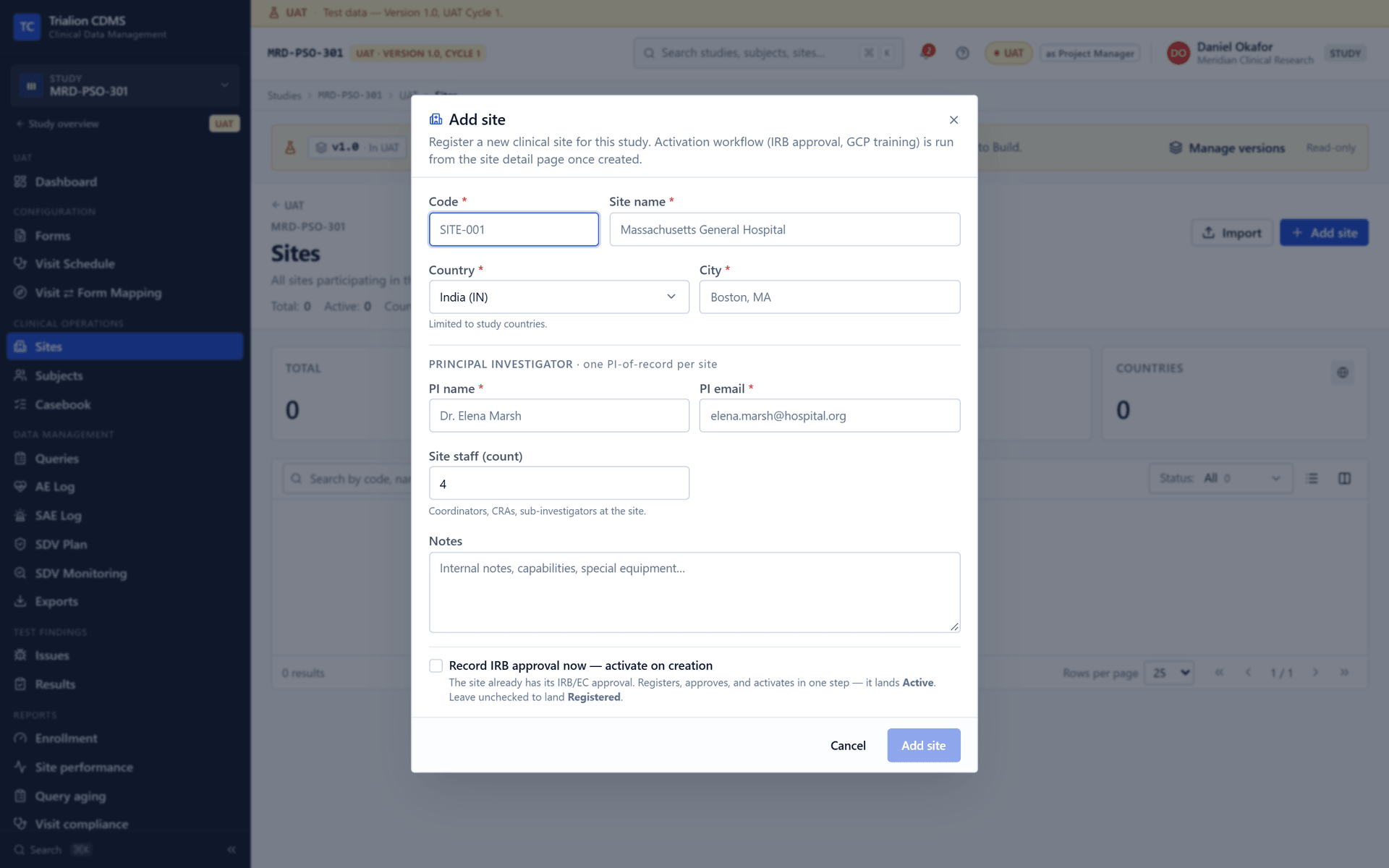The width and height of the screenshot is (1389, 868).
Task: Click the UAT environment badge in header
Action: (1008, 53)
